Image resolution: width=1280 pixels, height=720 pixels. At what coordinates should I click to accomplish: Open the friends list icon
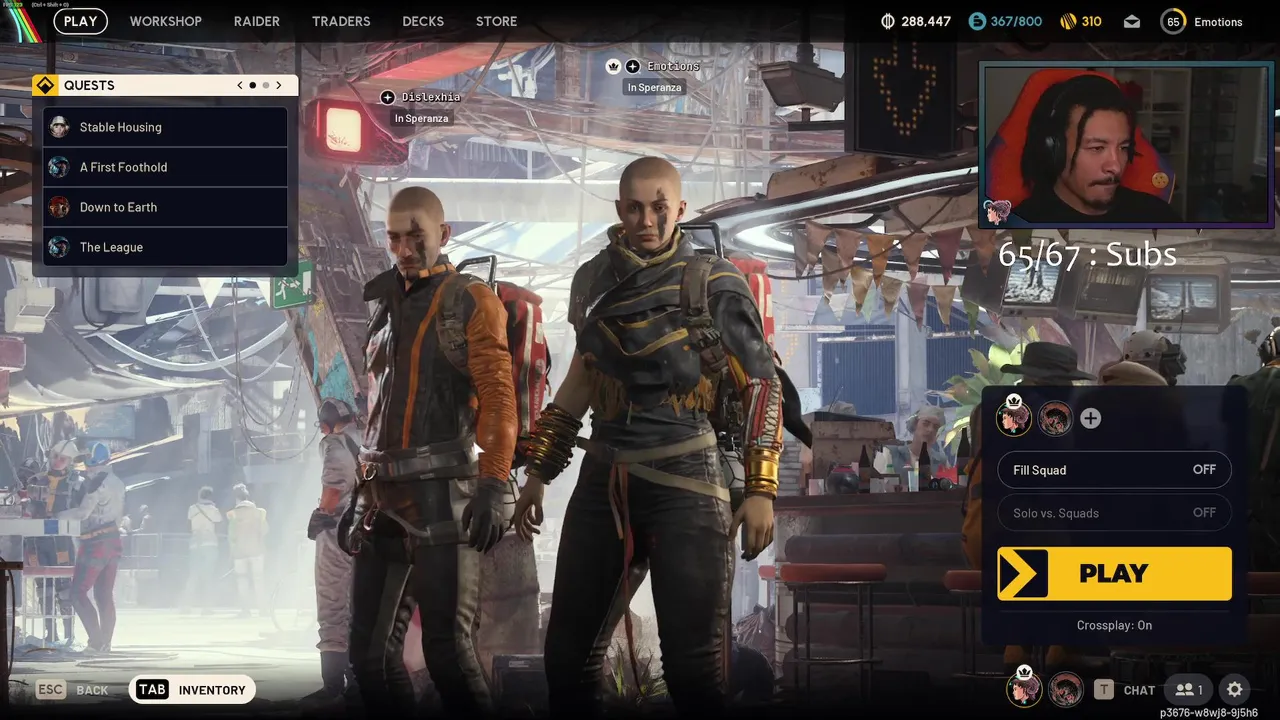1188,689
